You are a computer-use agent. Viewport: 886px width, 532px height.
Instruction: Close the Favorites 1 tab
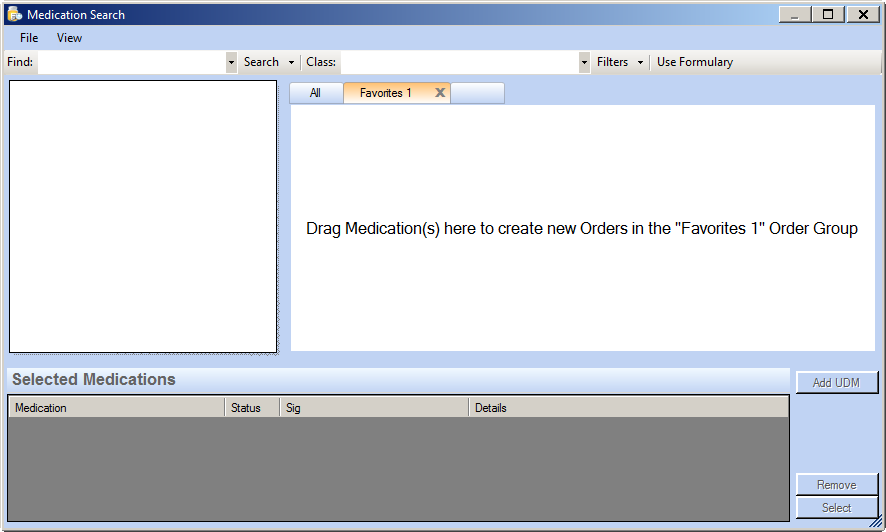tap(440, 93)
